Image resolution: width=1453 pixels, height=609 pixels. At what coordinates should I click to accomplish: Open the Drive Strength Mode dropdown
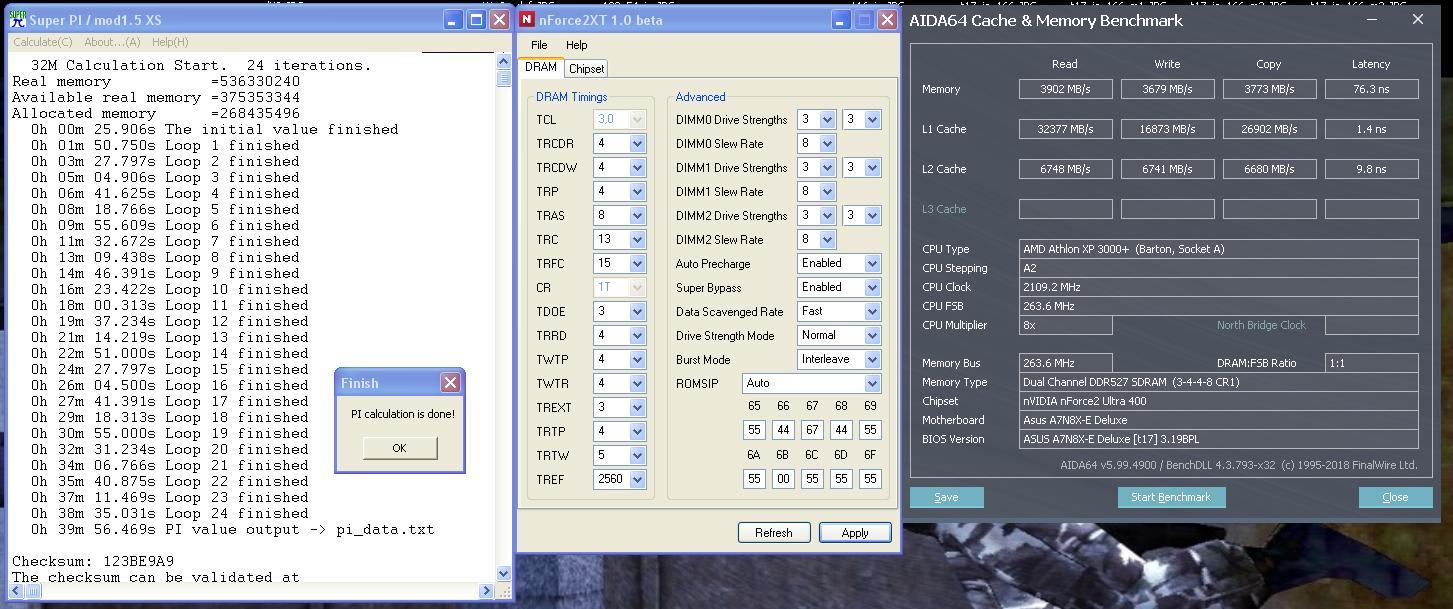click(x=872, y=335)
